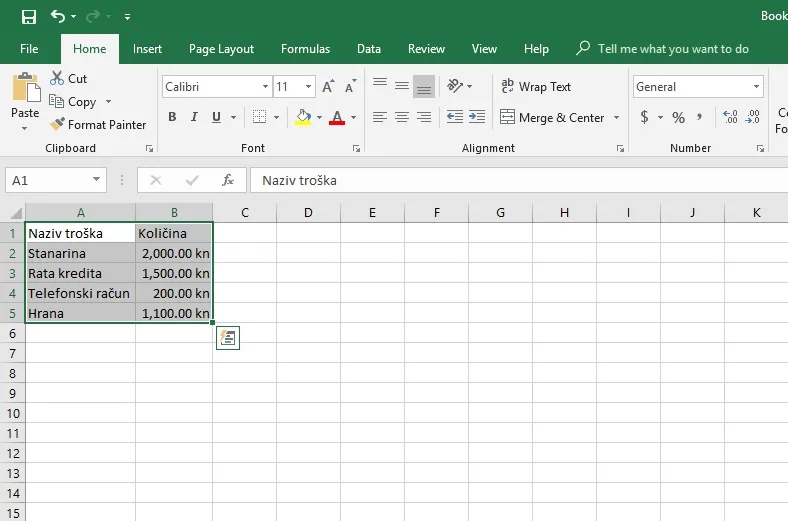
Task: Expand Merge & Center options arrow
Action: coord(617,118)
